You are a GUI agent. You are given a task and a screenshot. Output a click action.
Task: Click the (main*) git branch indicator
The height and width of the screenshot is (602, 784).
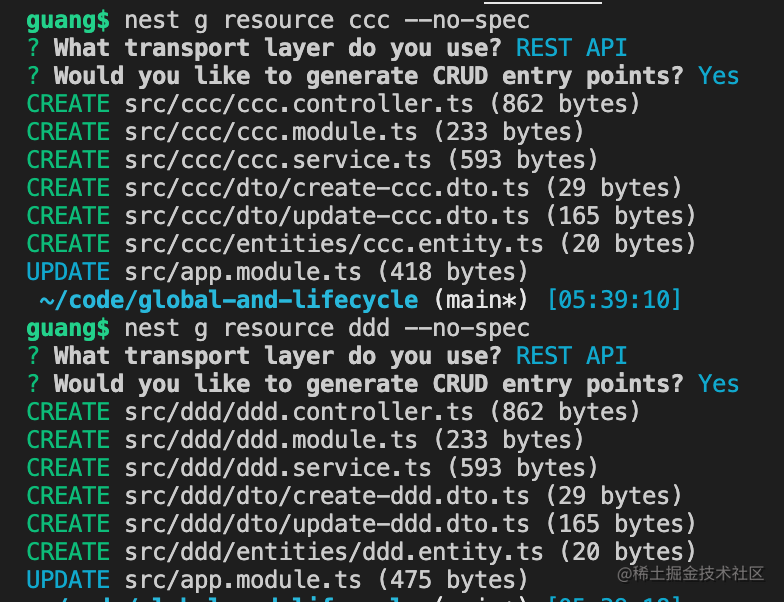(473, 299)
